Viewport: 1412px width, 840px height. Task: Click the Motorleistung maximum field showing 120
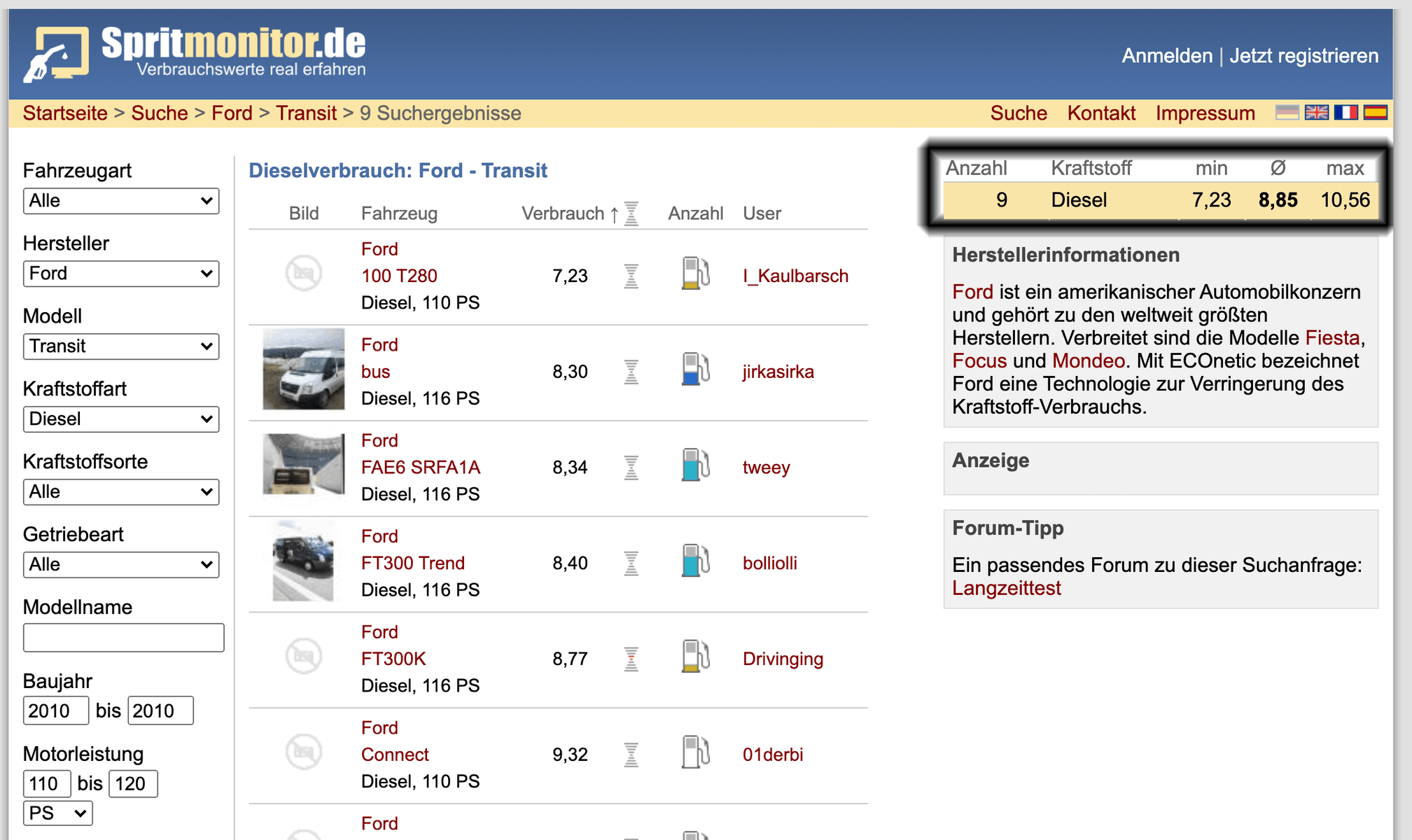(x=133, y=783)
